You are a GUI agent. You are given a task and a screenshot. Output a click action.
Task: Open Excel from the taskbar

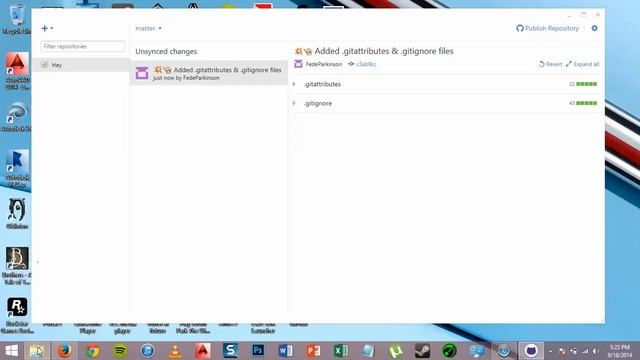(x=341, y=351)
